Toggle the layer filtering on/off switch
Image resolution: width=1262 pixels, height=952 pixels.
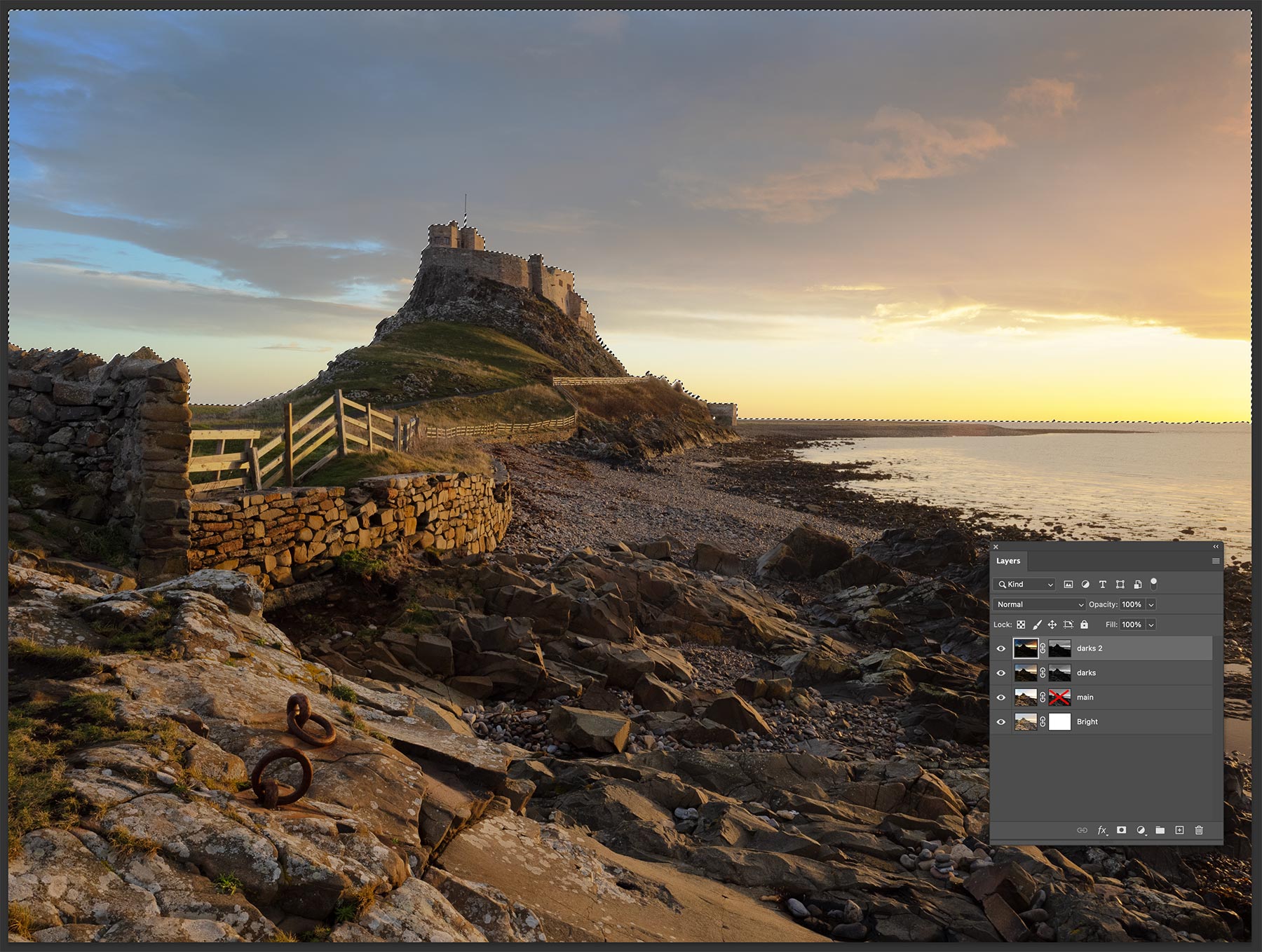tap(1153, 583)
